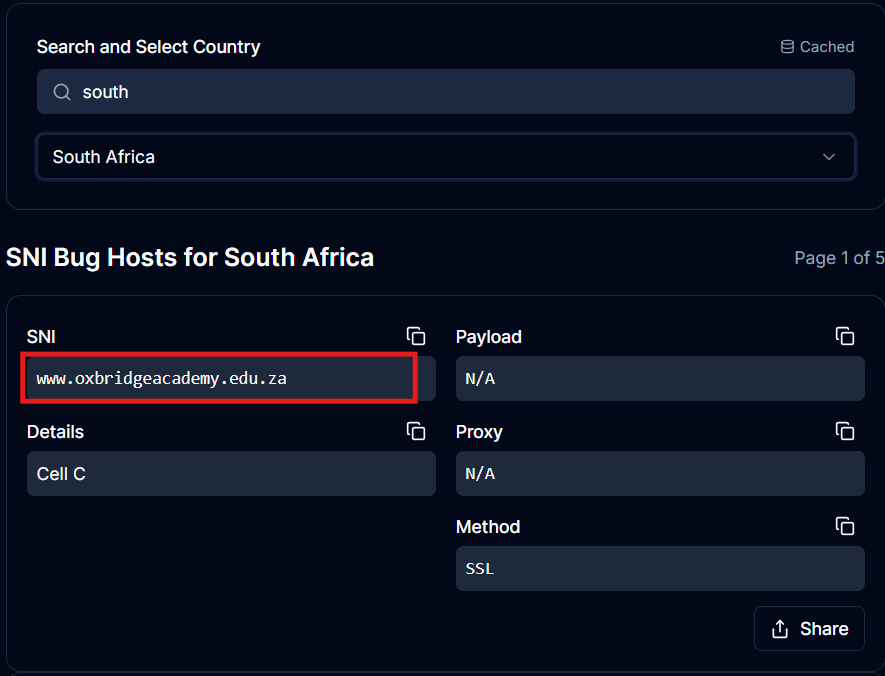This screenshot has width=885, height=676.
Task: Click the 'Page 1 of 5' indicator
Action: point(839,258)
